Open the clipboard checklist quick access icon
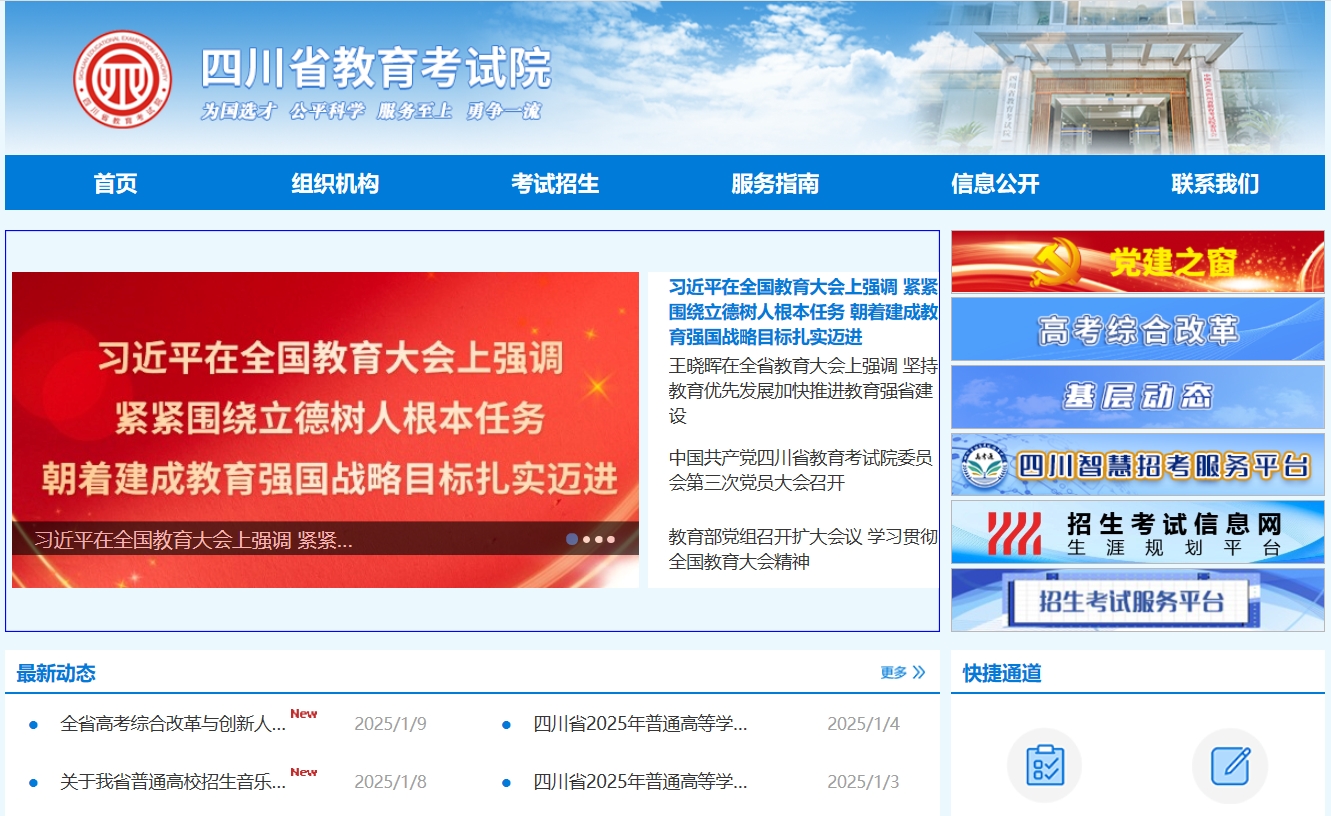This screenshot has width=1331, height=816. coord(1044,766)
